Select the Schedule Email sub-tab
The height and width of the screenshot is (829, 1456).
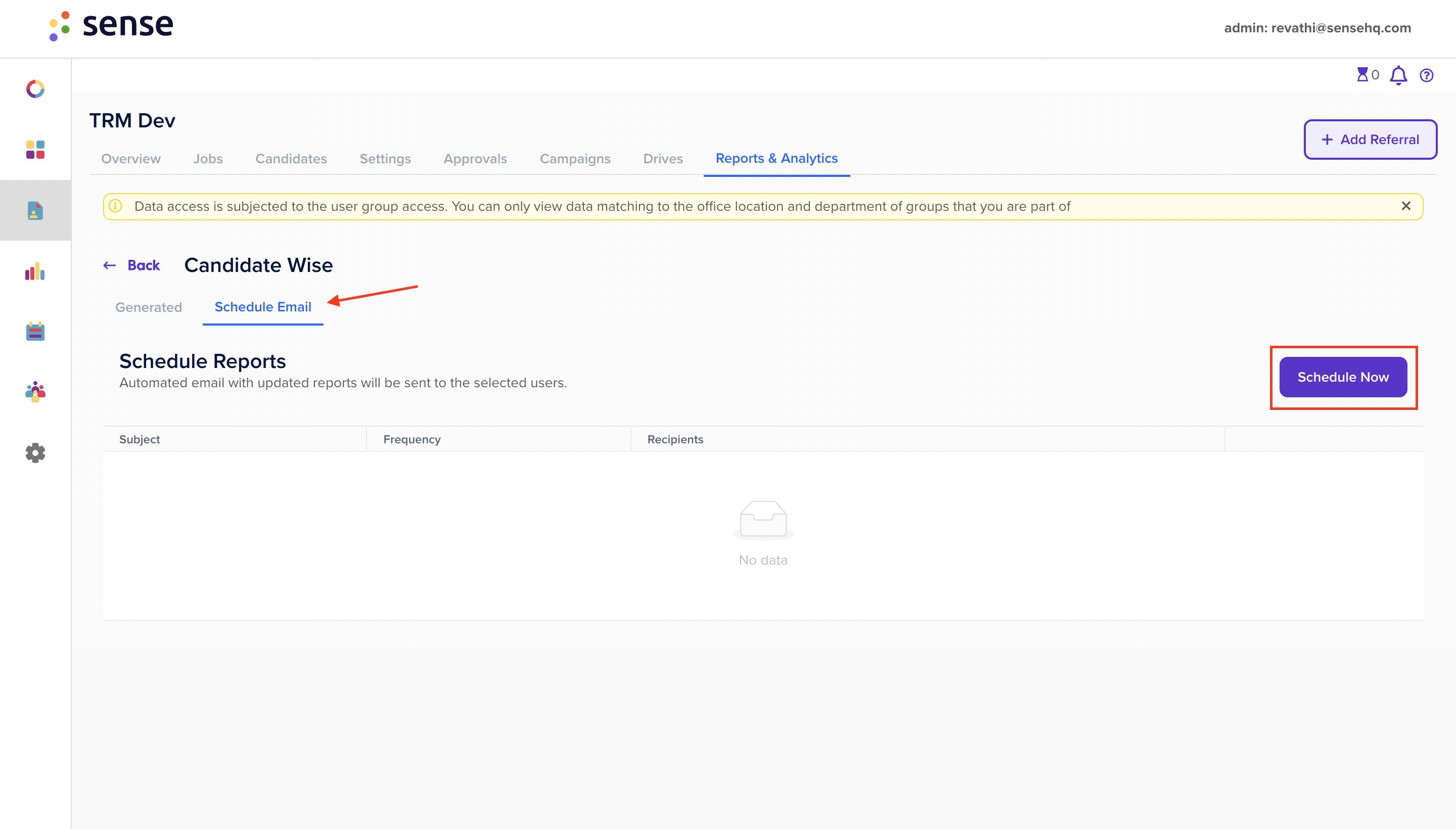tap(263, 307)
